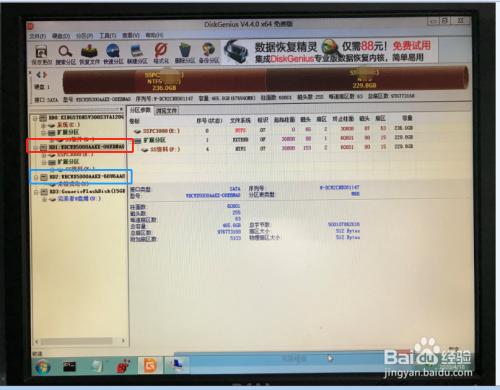Click the notepad-style taskbar icon
This screenshot has height=390, width=500.
pyautogui.click(x=97, y=366)
